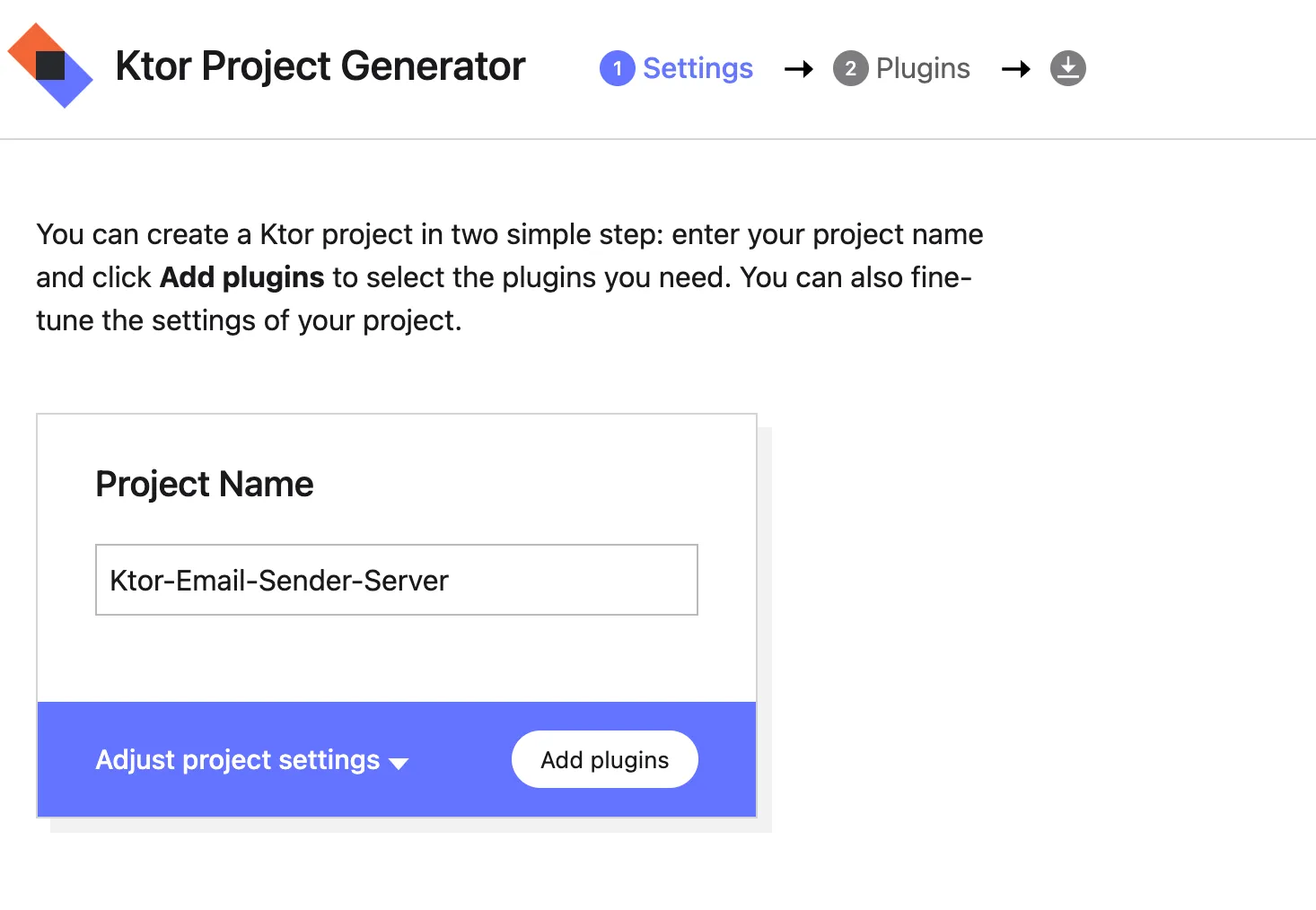Click the step 1 circle icon
1316x910 pixels.
pos(617,68)
